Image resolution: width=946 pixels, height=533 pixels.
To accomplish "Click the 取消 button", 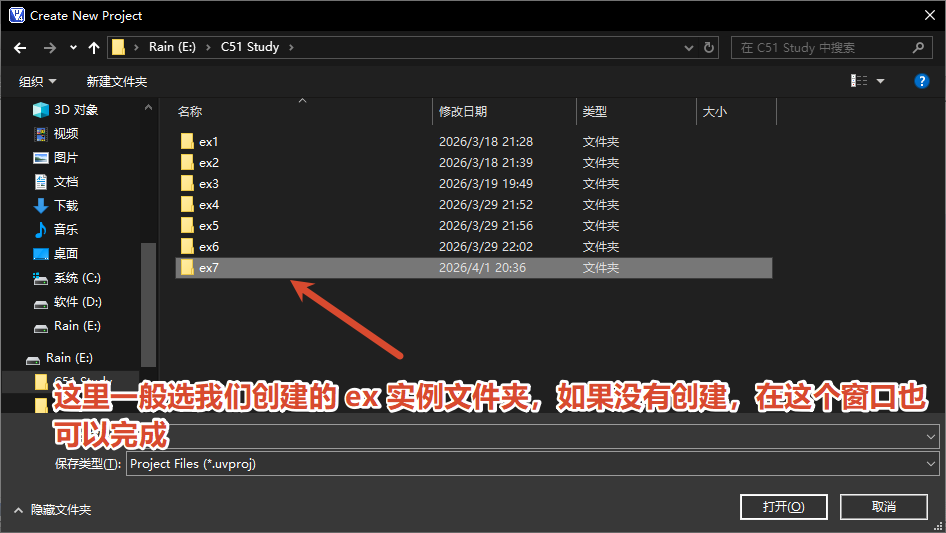I will coord(883,506).
